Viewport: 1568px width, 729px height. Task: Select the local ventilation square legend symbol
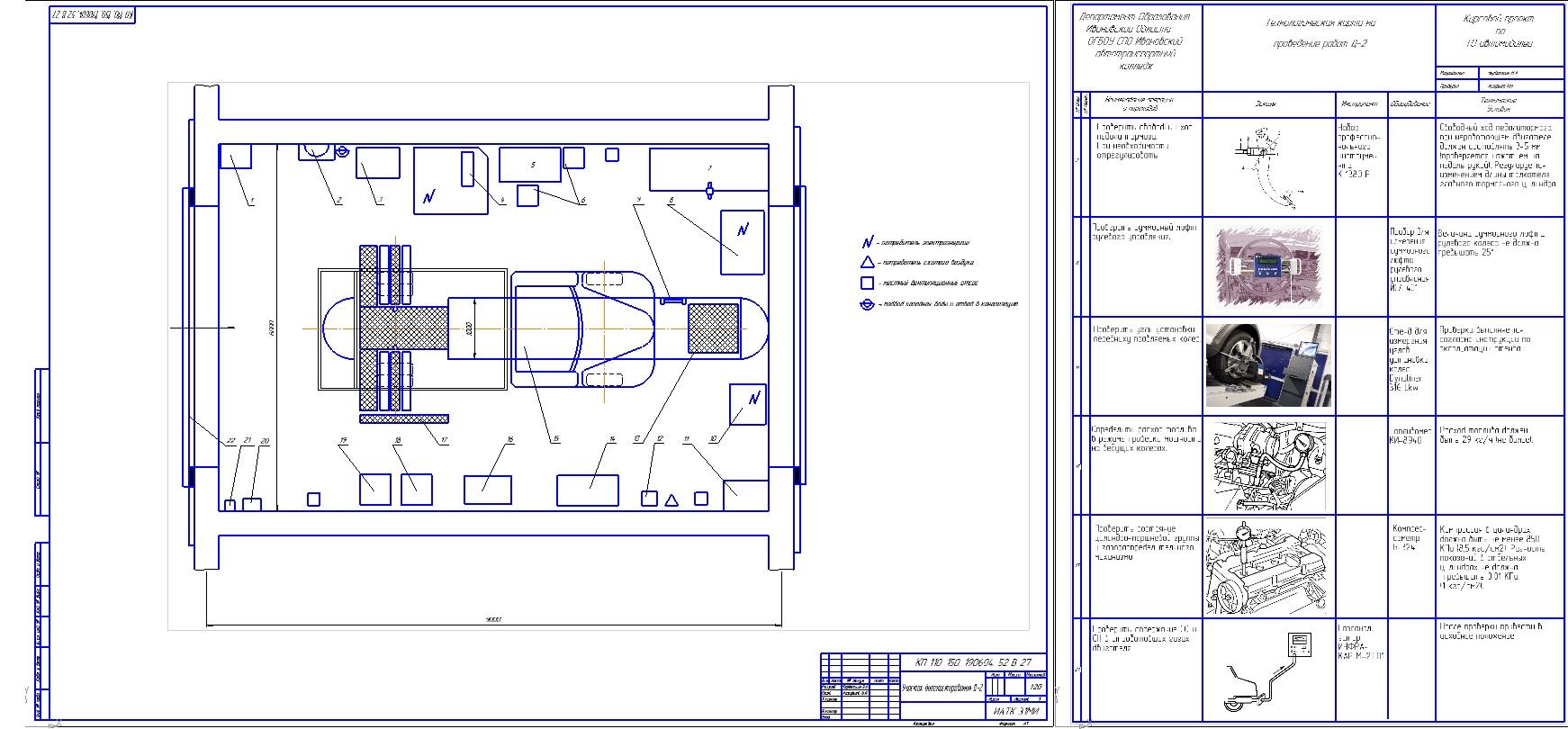[x=867, y=283]
